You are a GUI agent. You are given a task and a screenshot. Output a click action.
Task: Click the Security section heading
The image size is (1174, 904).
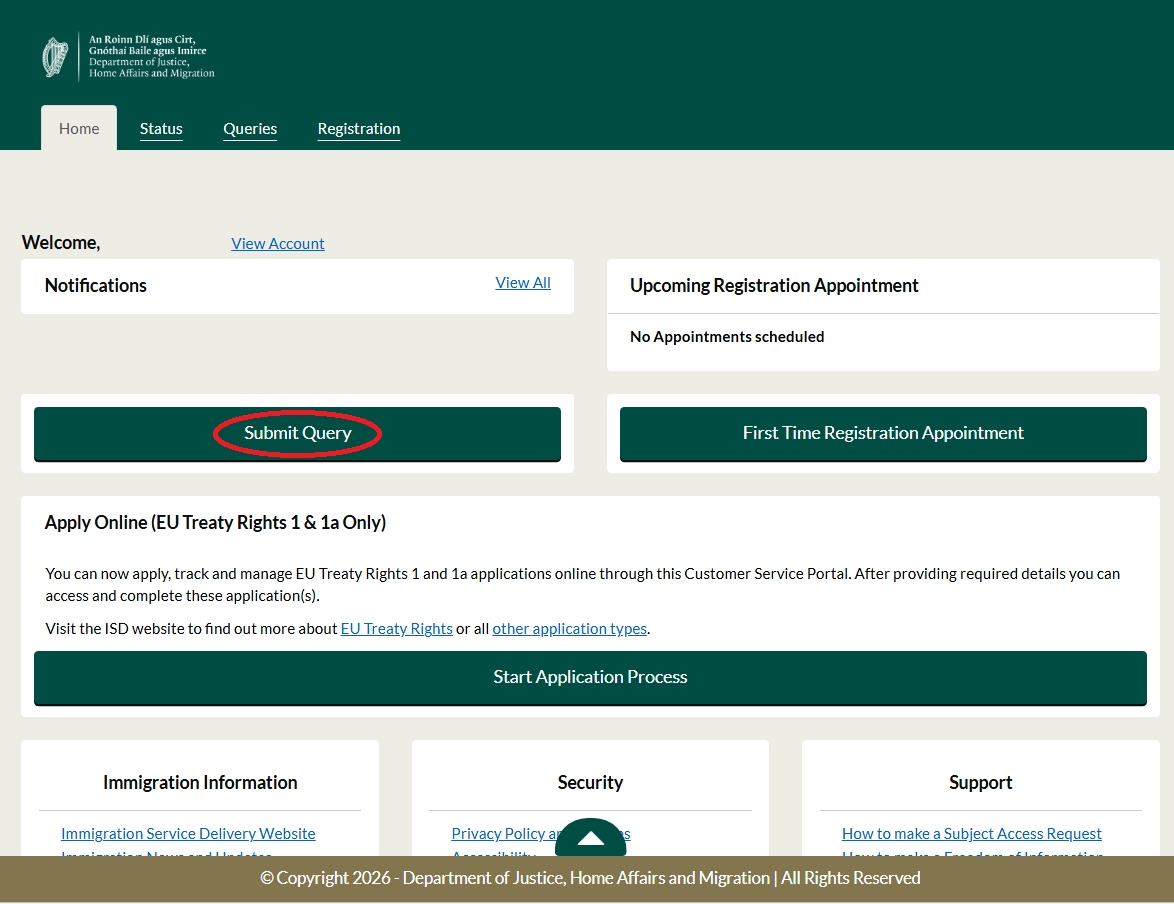(590, 783)
